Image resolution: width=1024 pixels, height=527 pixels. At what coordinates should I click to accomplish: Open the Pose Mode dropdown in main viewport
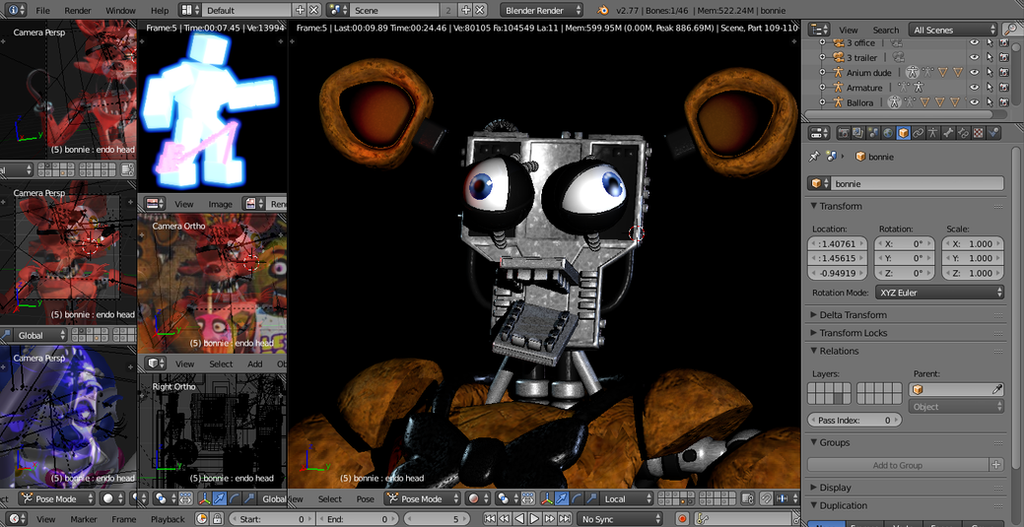coord(422,499)
